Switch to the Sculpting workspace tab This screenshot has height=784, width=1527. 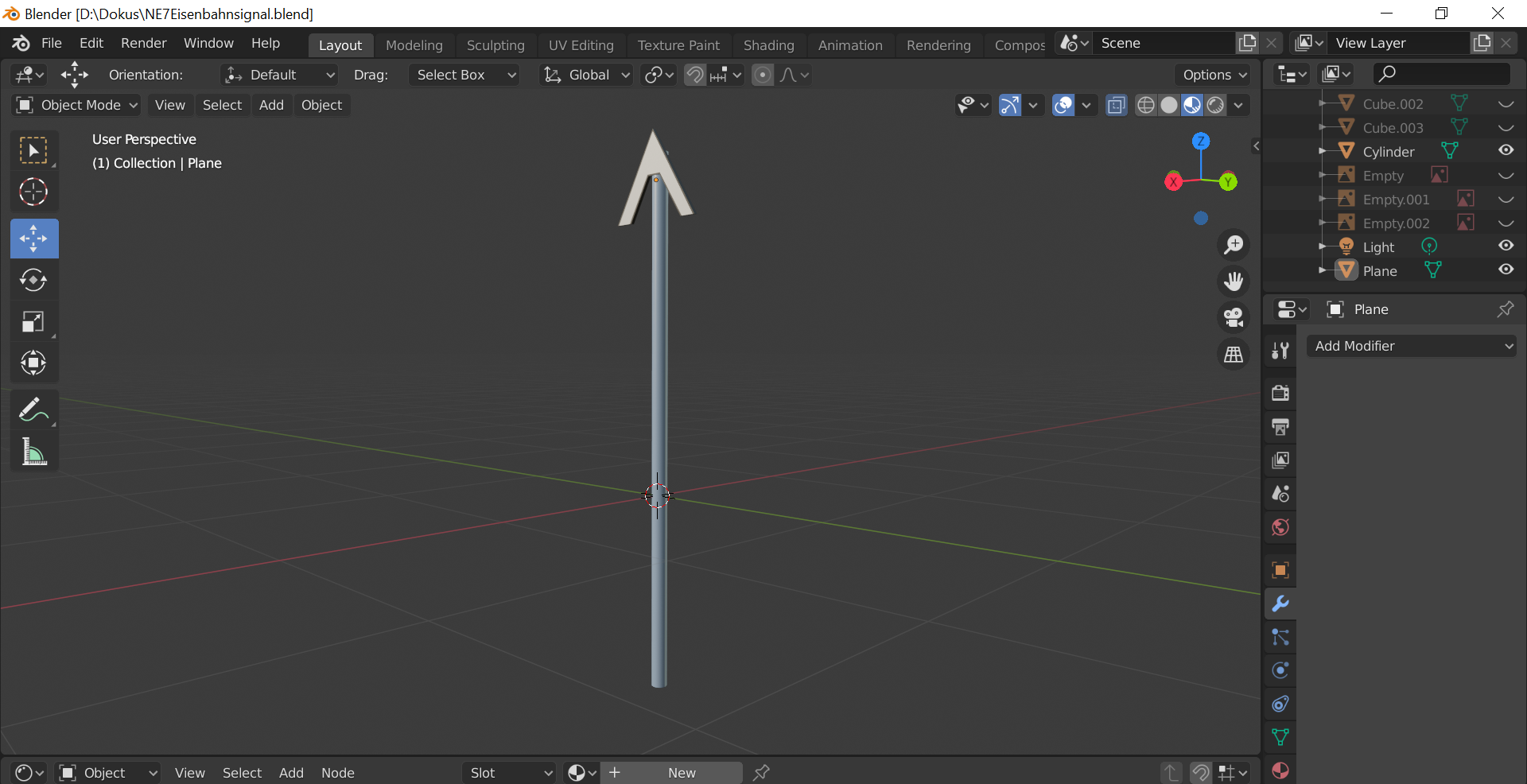click(x=495, y=45)
